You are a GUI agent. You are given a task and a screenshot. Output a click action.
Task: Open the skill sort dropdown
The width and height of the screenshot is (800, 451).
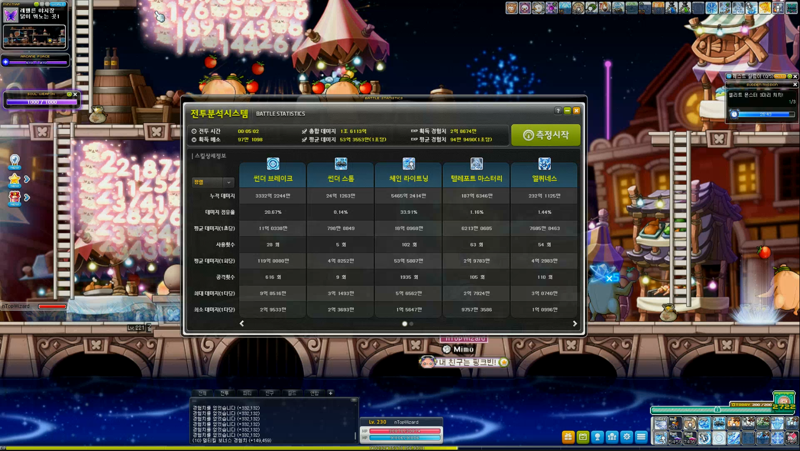pos(213,182)
